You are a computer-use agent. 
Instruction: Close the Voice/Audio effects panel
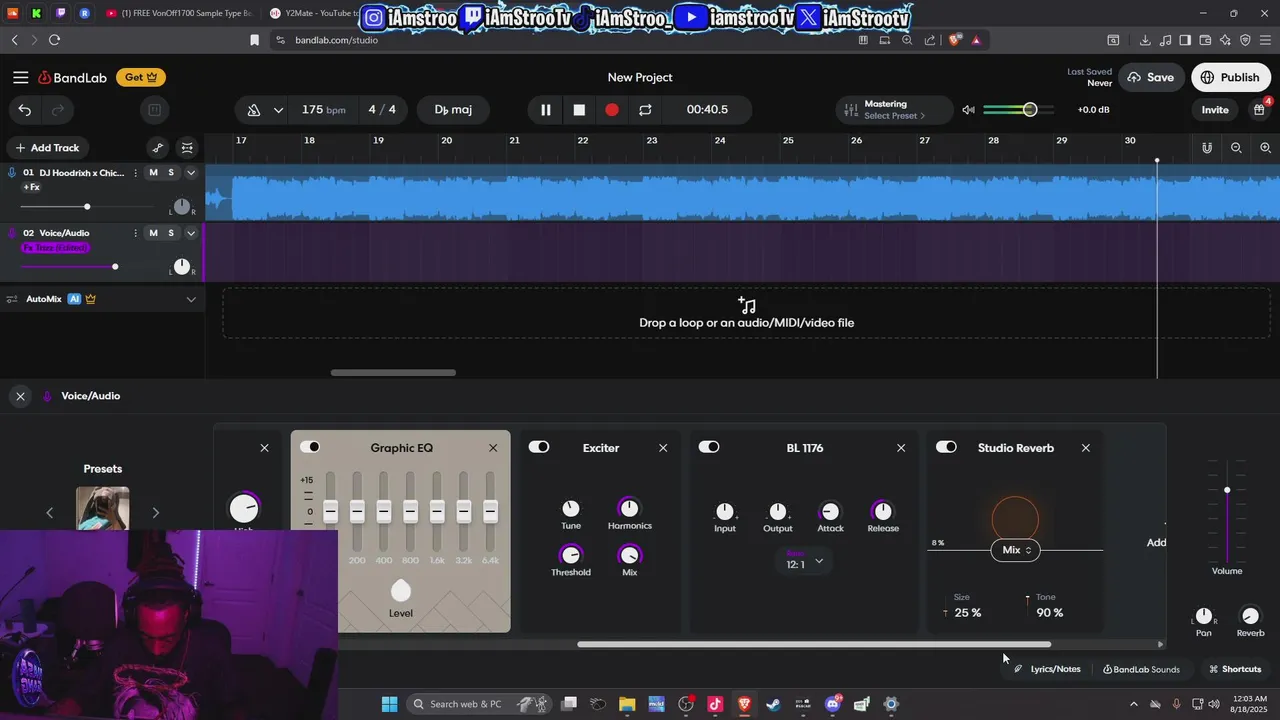click(20, 396)
